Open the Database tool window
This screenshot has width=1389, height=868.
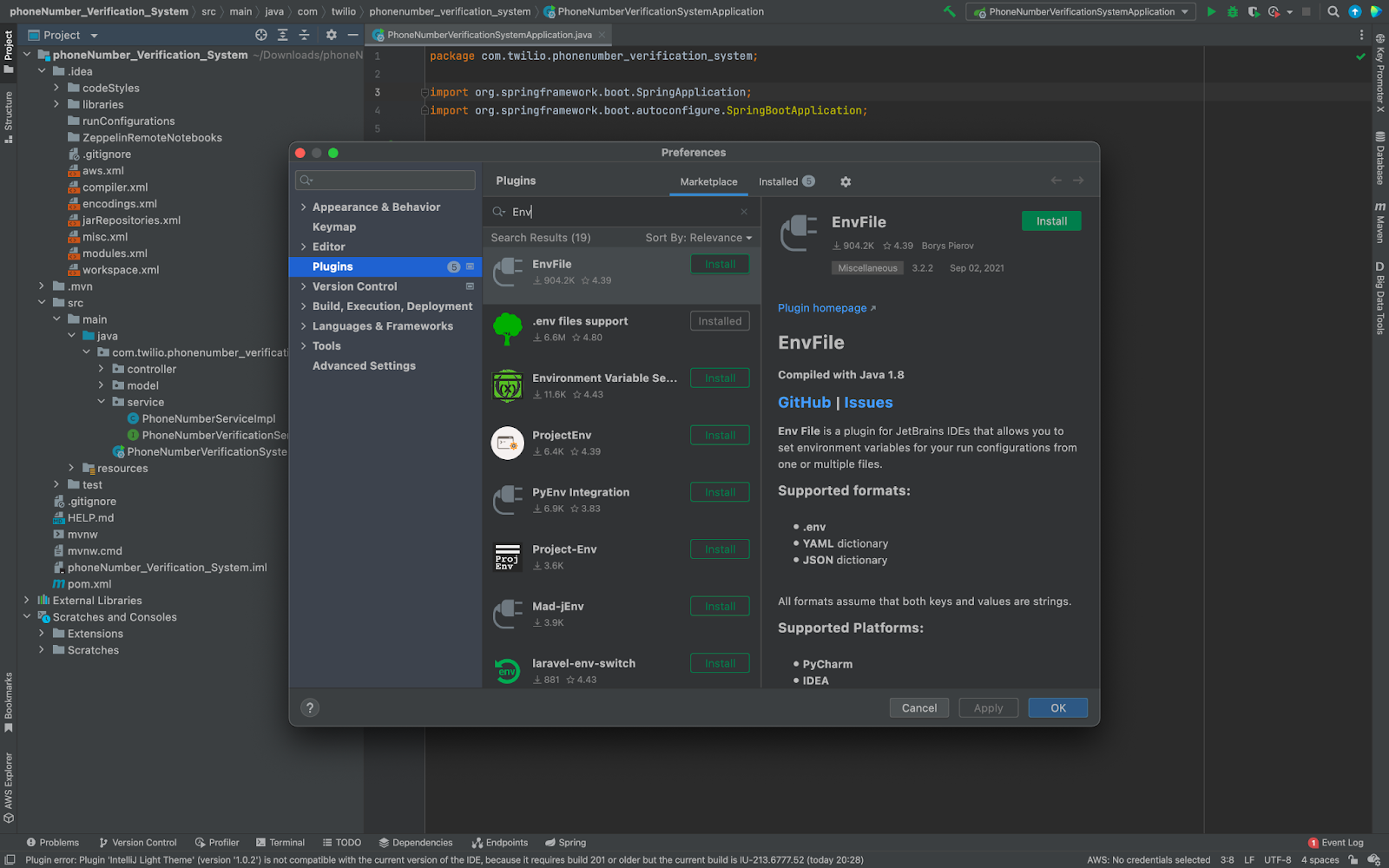(1379, 158)
